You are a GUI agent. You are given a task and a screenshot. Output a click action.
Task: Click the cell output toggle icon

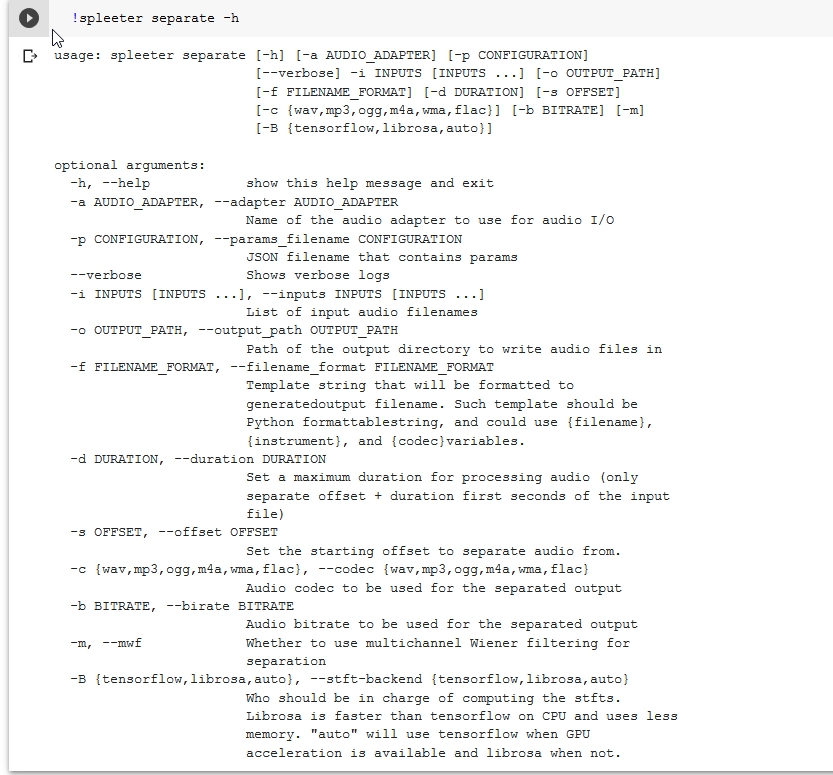(30, 55)
